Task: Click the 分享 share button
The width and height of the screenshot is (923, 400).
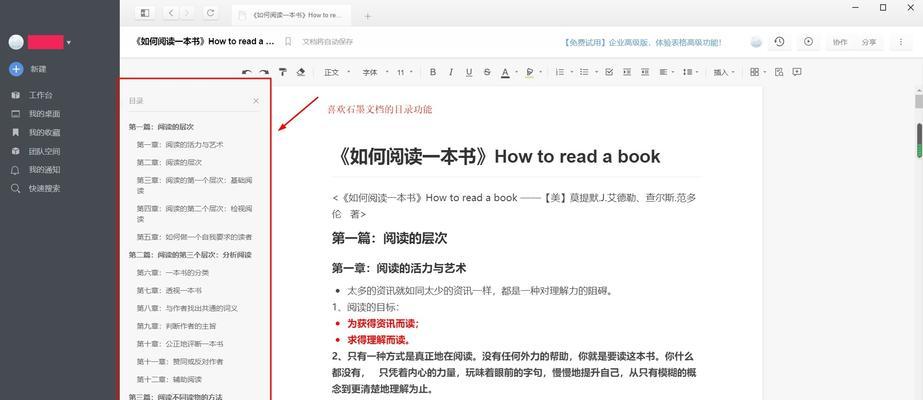Action: click(x=869, y=42)
